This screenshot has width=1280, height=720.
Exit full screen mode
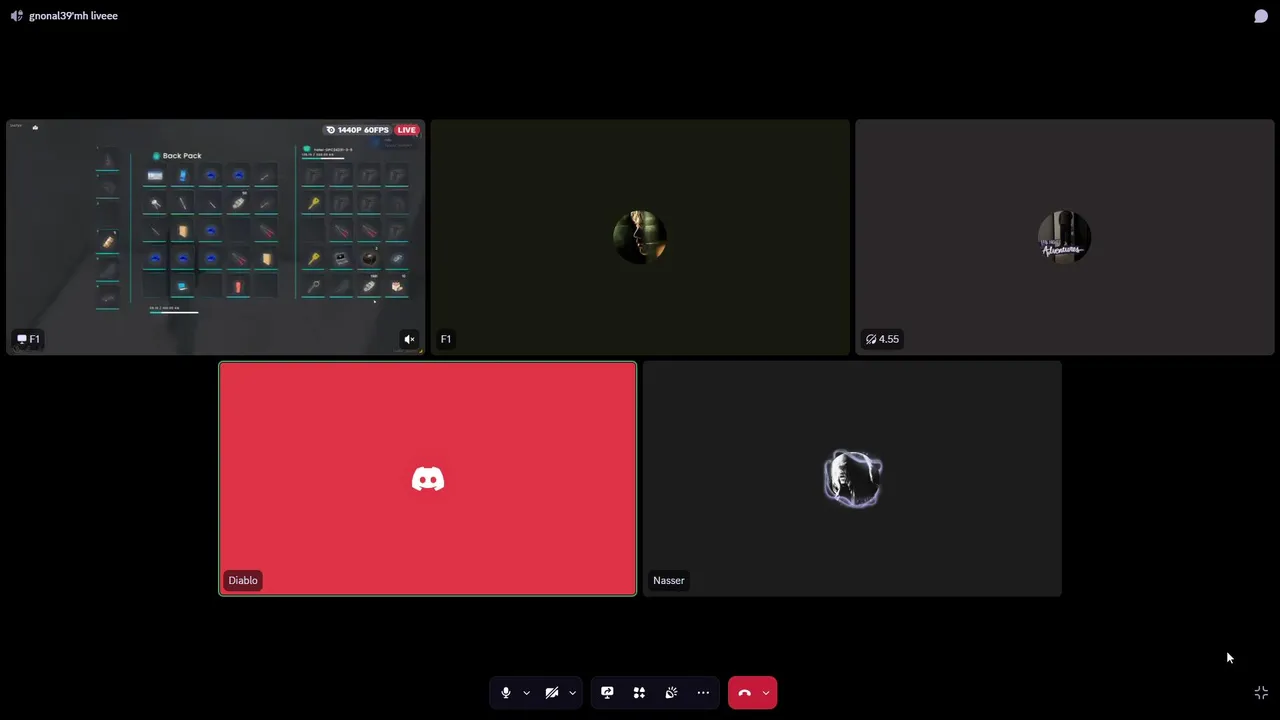(1261, 693)
